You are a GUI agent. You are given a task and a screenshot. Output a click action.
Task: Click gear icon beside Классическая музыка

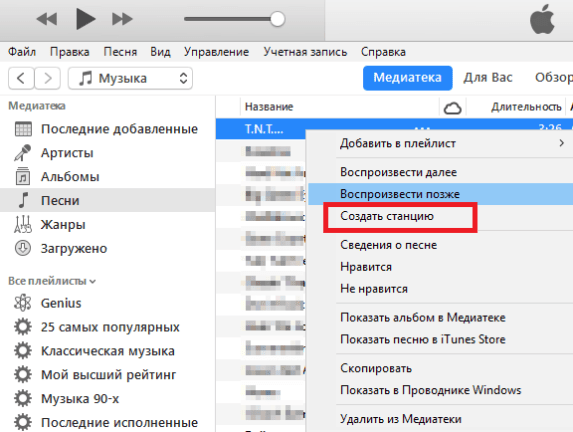[23, 350]
